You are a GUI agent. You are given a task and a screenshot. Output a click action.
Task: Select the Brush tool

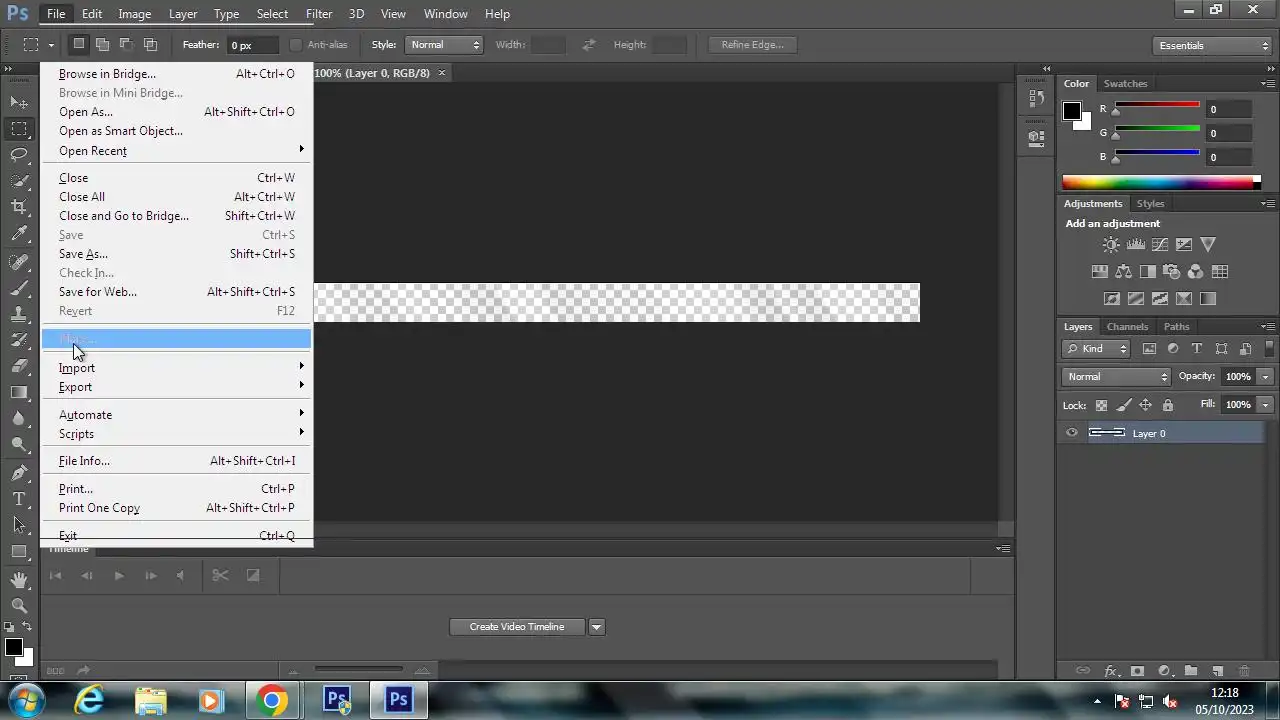pyautogui.click(x=19, y=288)
